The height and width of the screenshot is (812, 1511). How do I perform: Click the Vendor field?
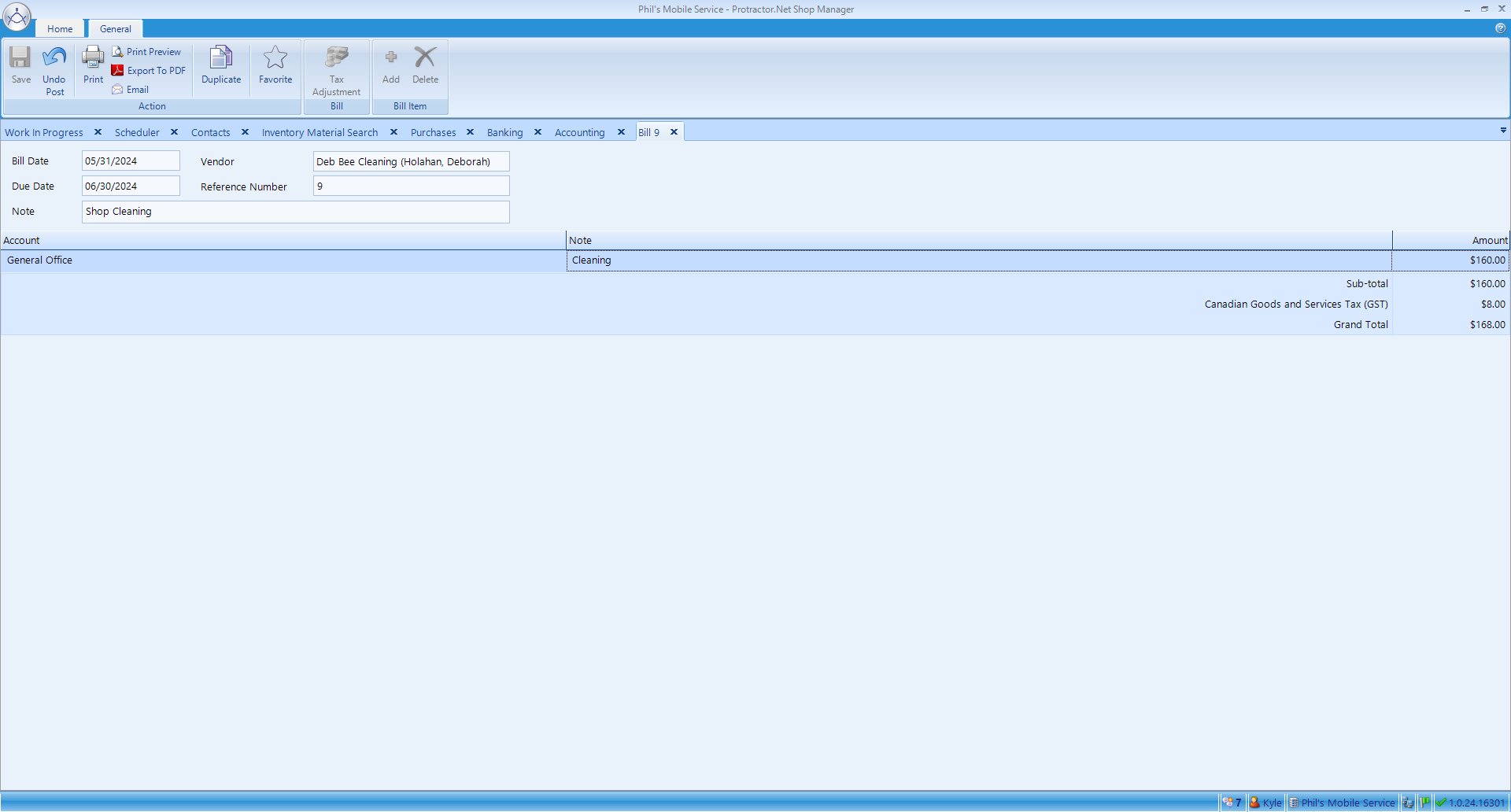tap(411, 162)
